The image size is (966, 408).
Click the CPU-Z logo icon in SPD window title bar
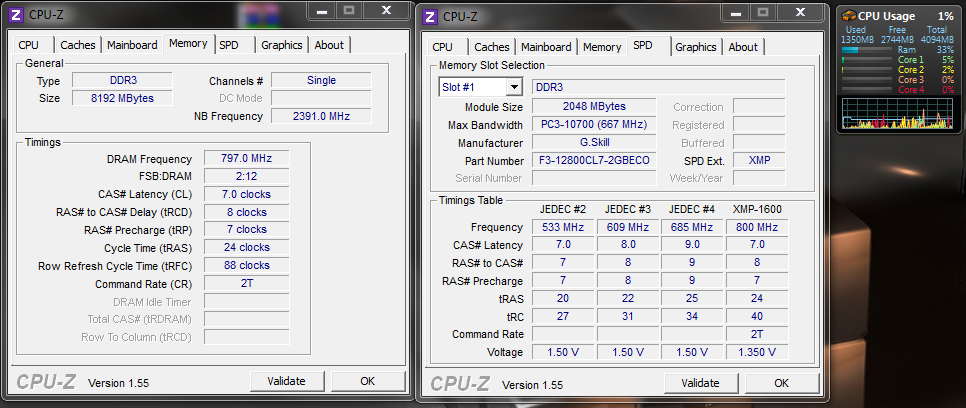pyautogui.click(x=431, y=17)
